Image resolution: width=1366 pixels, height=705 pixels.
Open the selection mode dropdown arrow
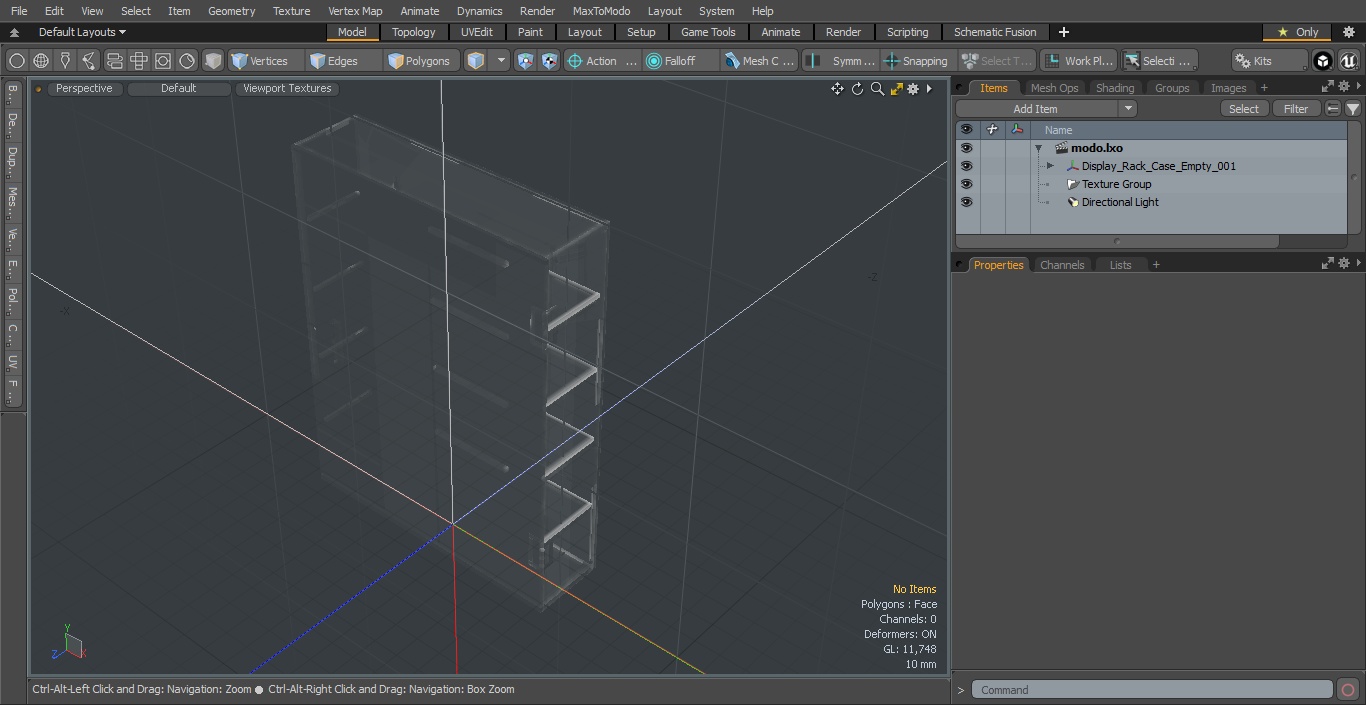(501, 61)
